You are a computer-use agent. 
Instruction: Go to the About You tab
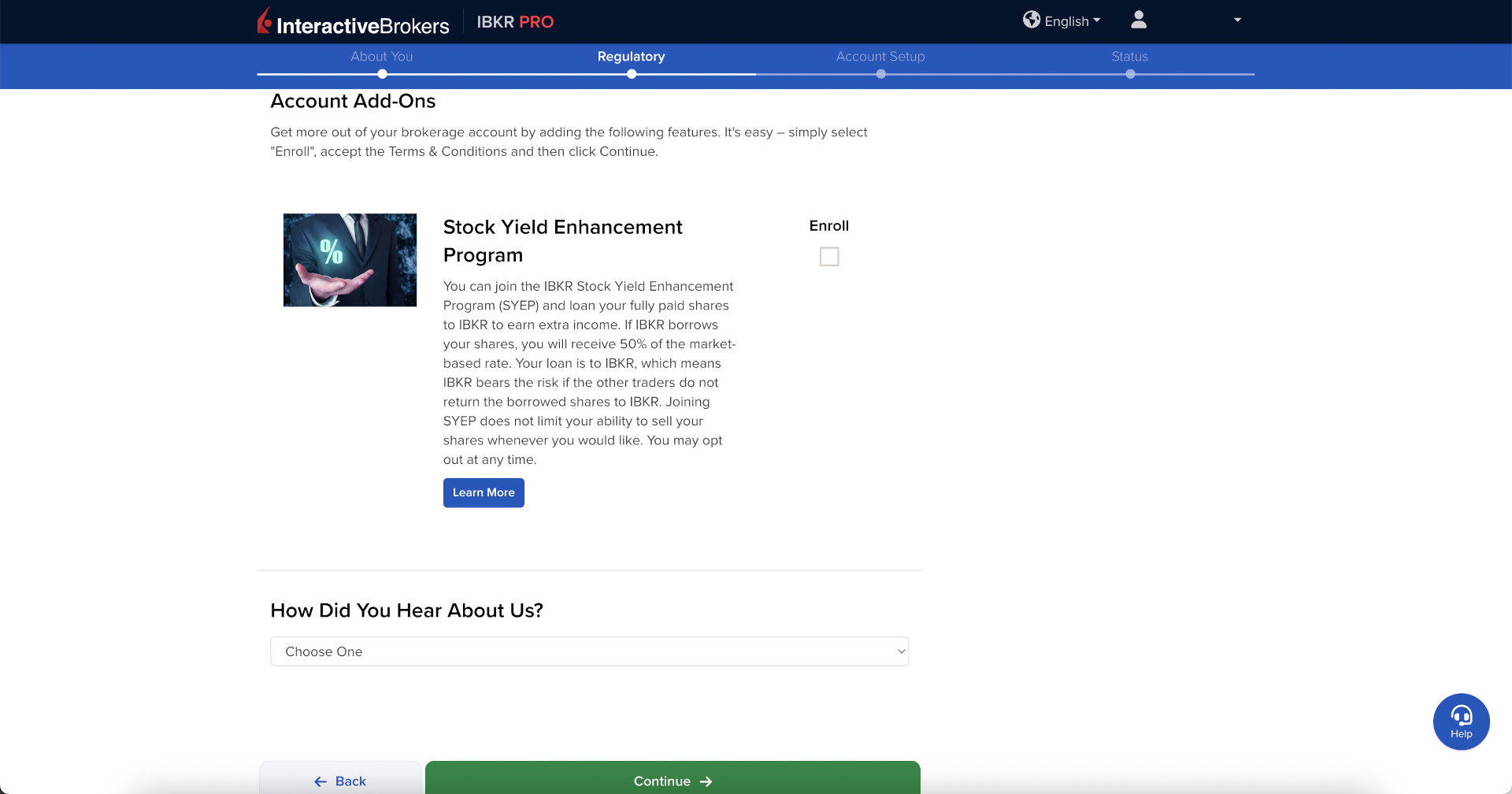click(382, 57)
